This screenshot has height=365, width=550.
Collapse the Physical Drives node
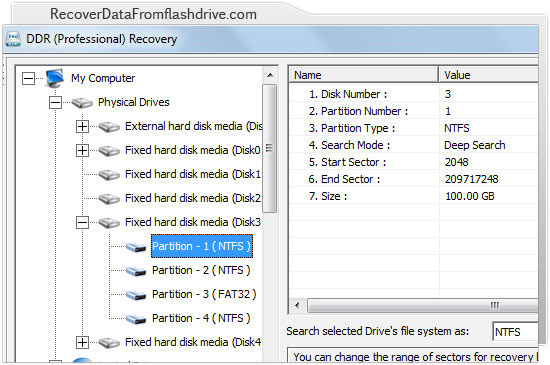click(55, 103)
